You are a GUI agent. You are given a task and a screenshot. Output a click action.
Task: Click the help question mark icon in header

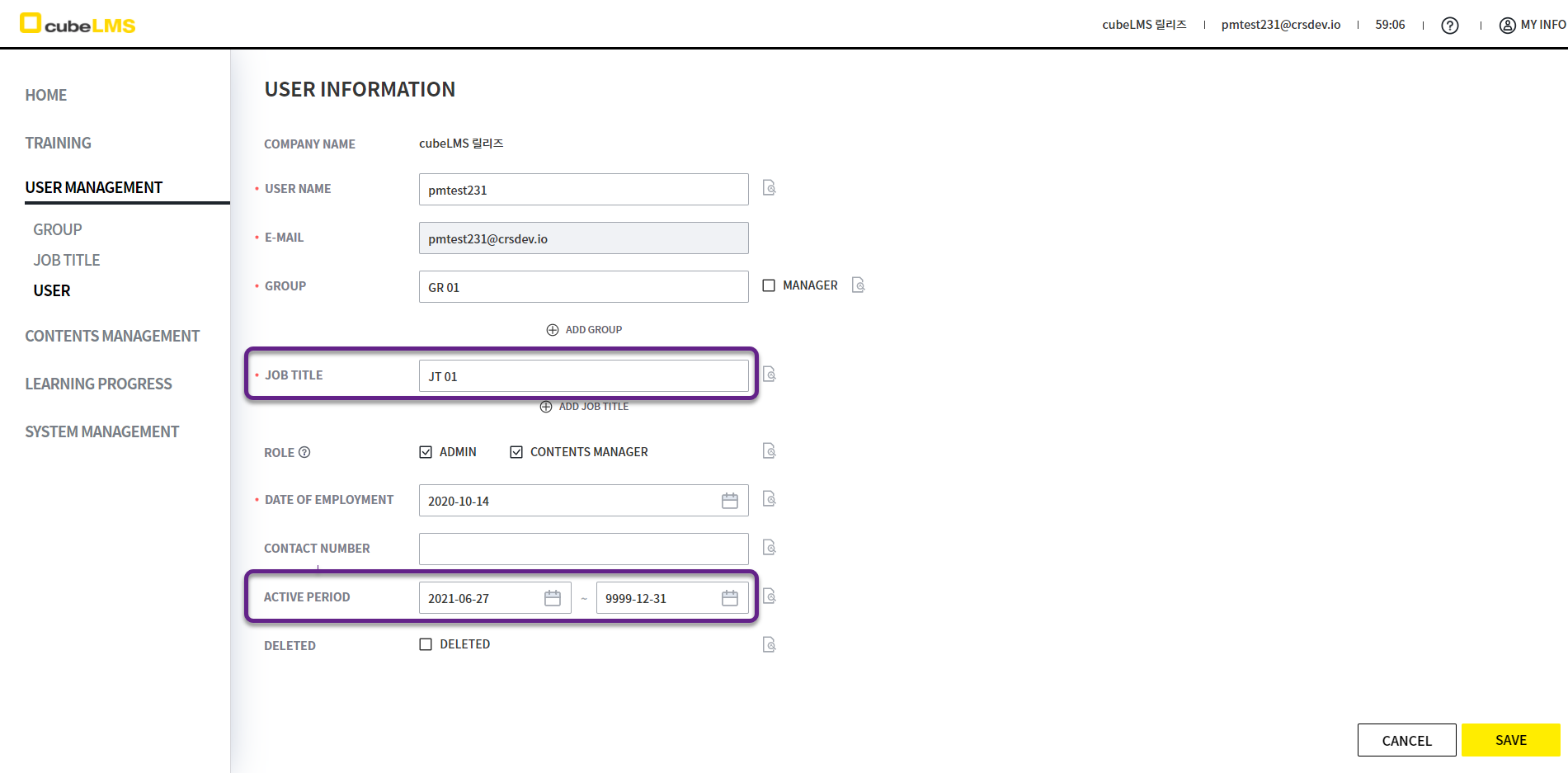[1449, 26]
